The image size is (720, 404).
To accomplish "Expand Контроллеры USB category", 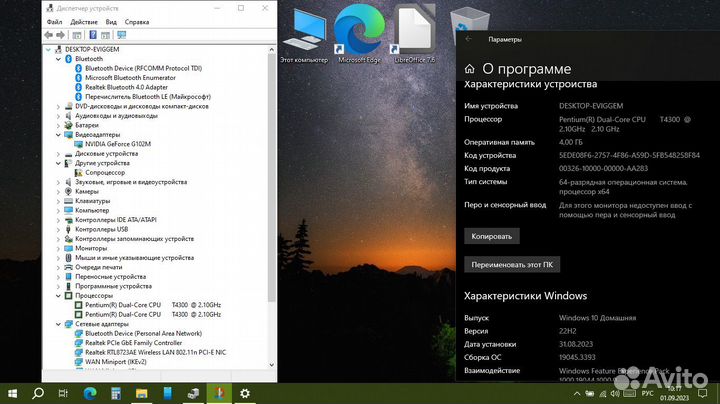I will coord(58,230).
